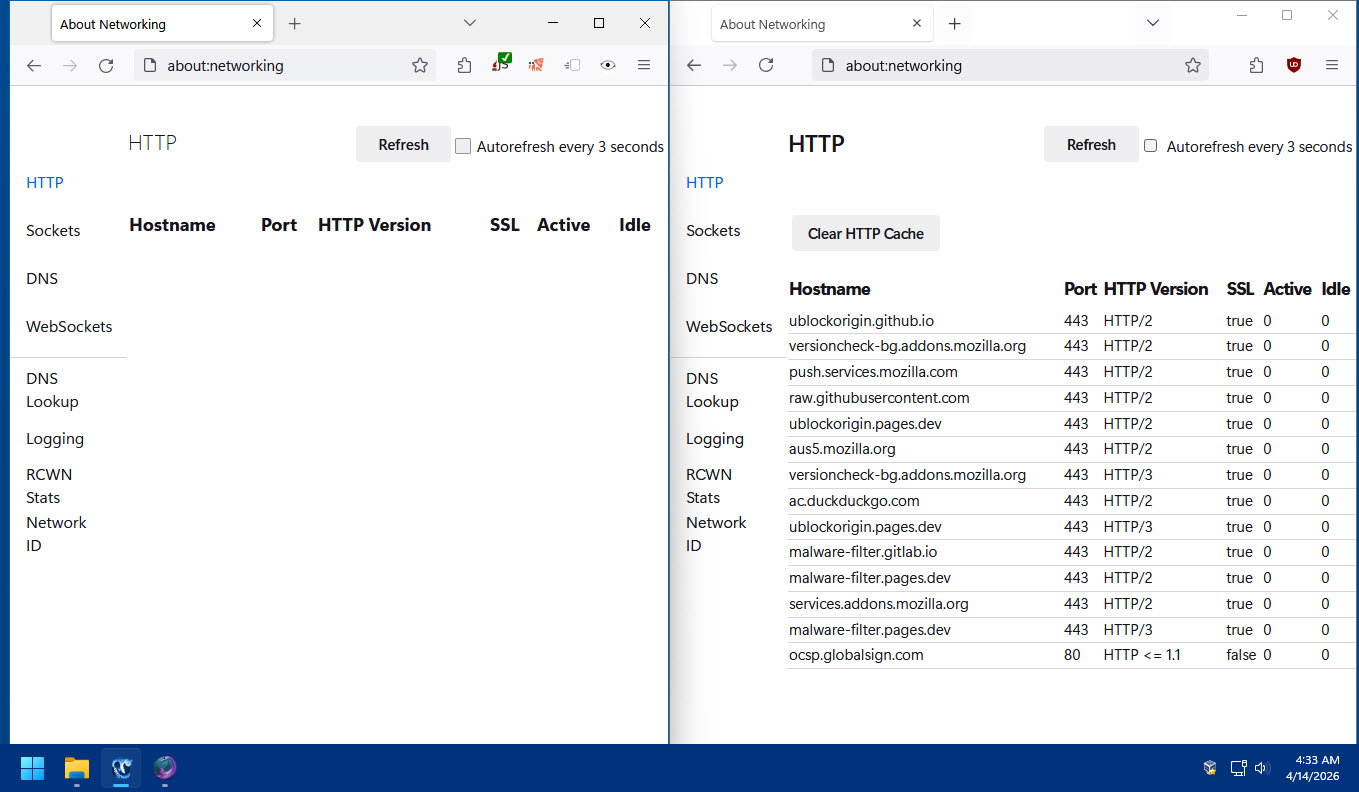Click the uBlock Origin shield icon
Image resolution: width=1359 pixels, height=792 pixels.
point(1294,65)
